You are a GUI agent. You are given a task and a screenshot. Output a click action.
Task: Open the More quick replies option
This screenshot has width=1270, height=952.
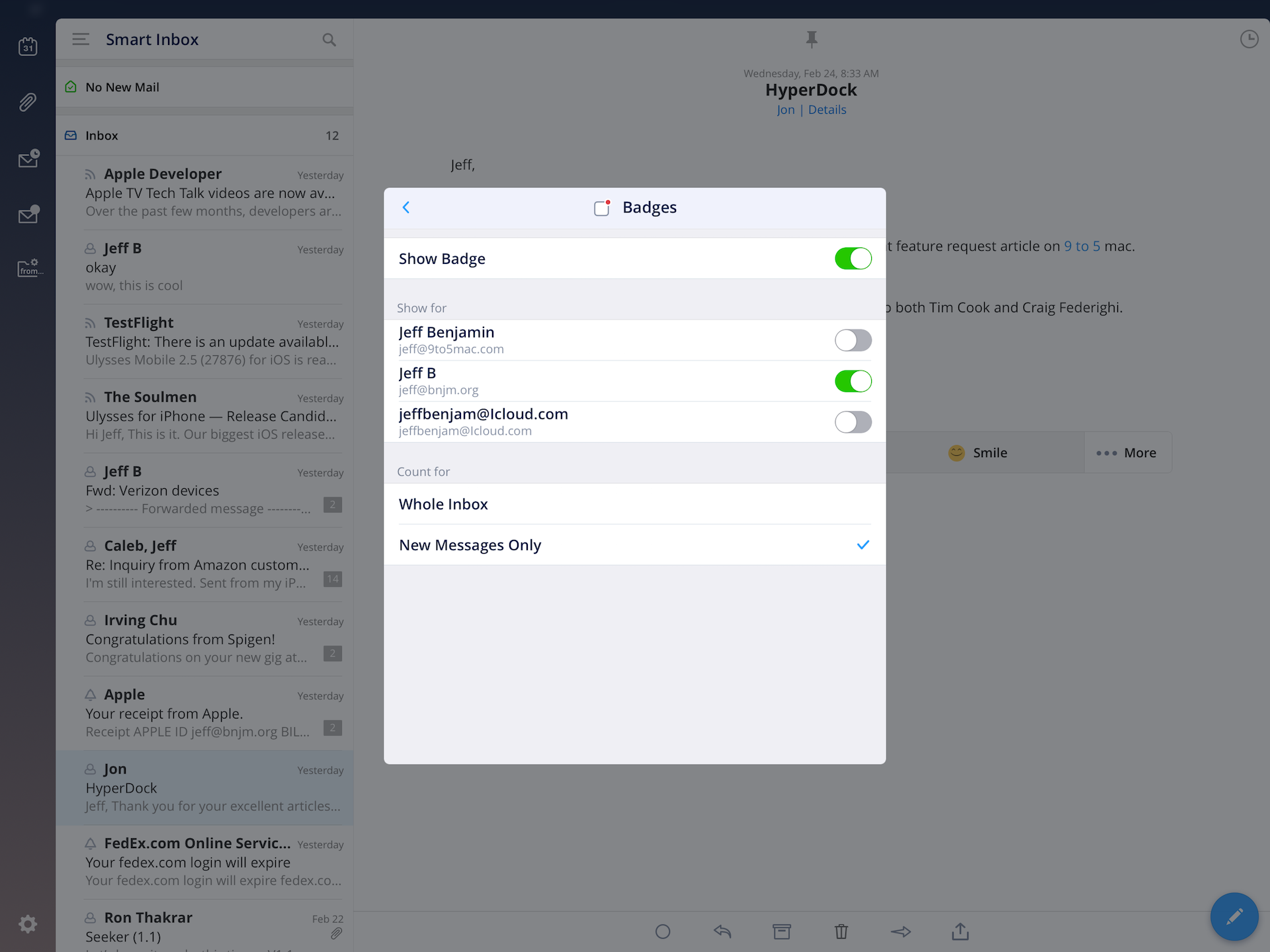pyautogui.click(x=1126, y=453)
